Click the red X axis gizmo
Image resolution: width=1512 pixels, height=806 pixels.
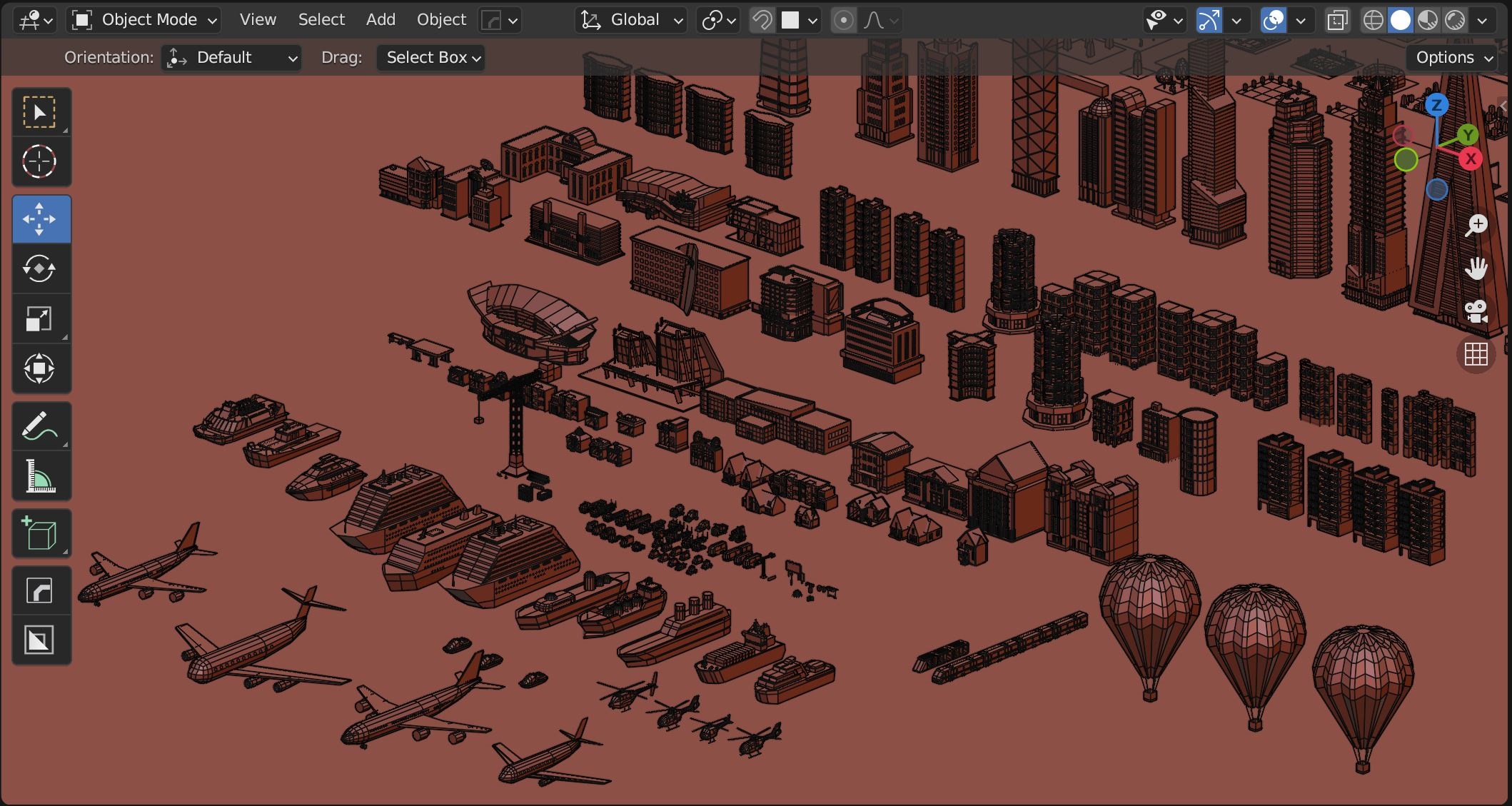1471,159
